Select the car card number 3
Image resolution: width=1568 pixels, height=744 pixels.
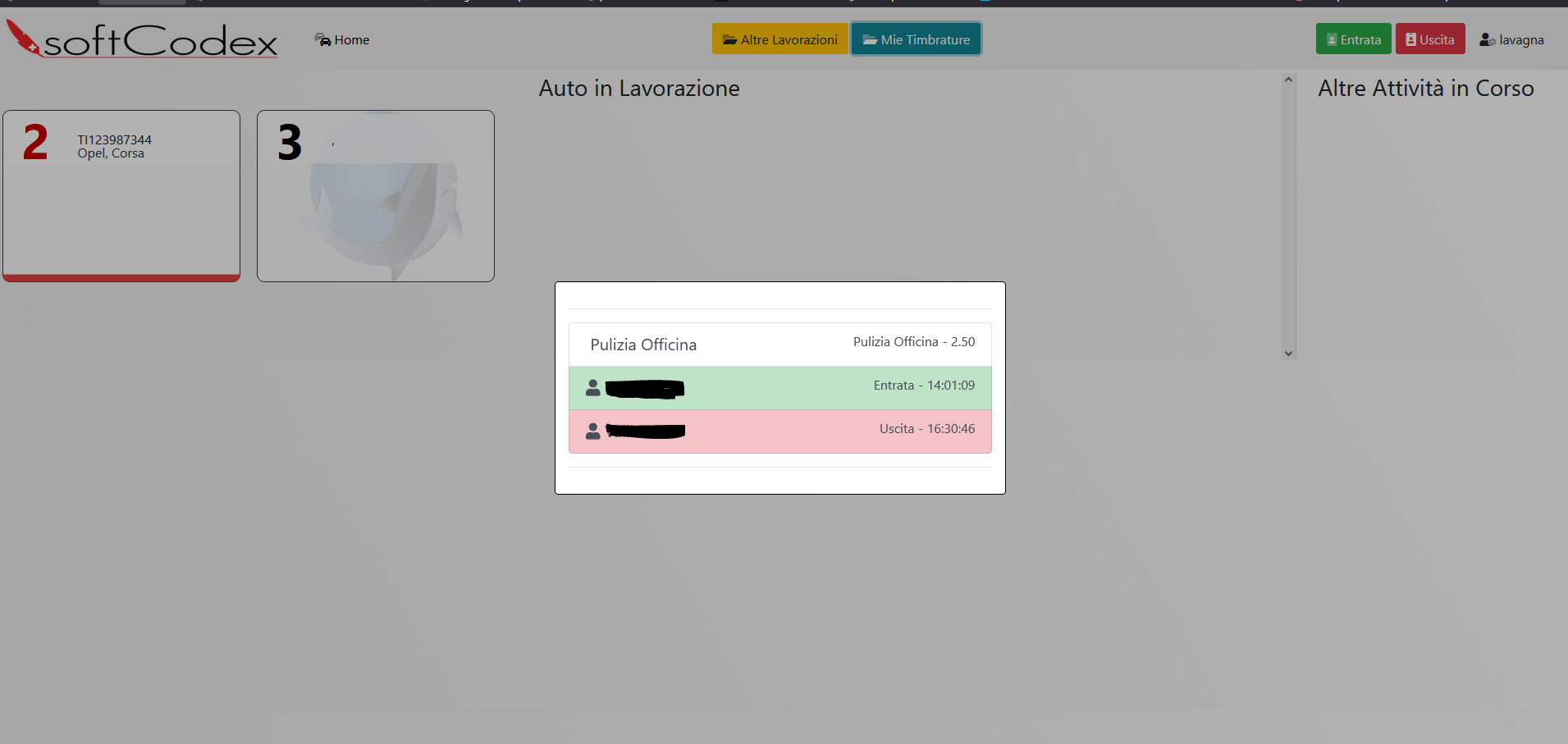(375, 195)
